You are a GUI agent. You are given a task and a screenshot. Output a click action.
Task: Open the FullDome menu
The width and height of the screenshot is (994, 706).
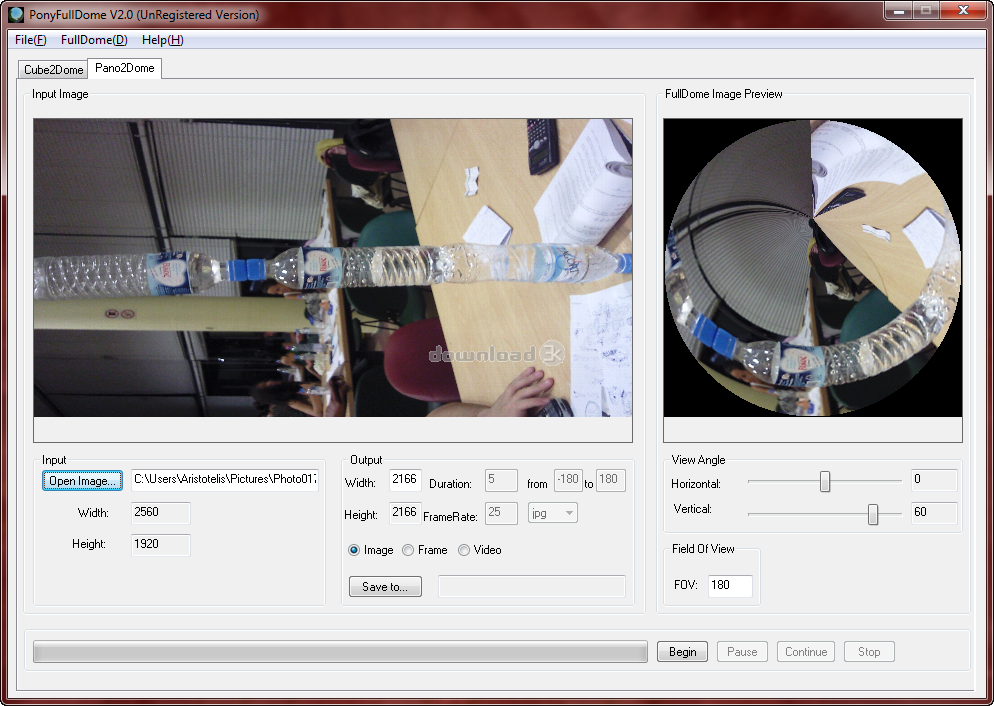(94, 40)
